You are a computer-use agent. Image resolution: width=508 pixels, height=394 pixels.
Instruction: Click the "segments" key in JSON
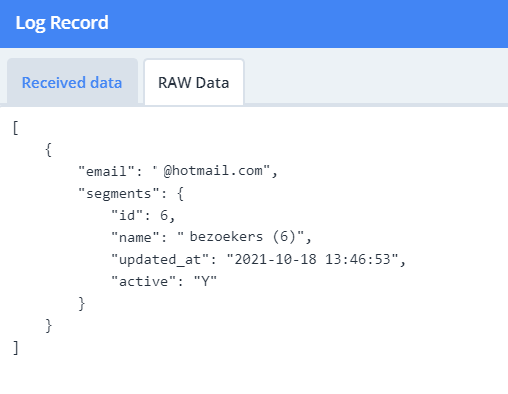[x=119, y=194]
